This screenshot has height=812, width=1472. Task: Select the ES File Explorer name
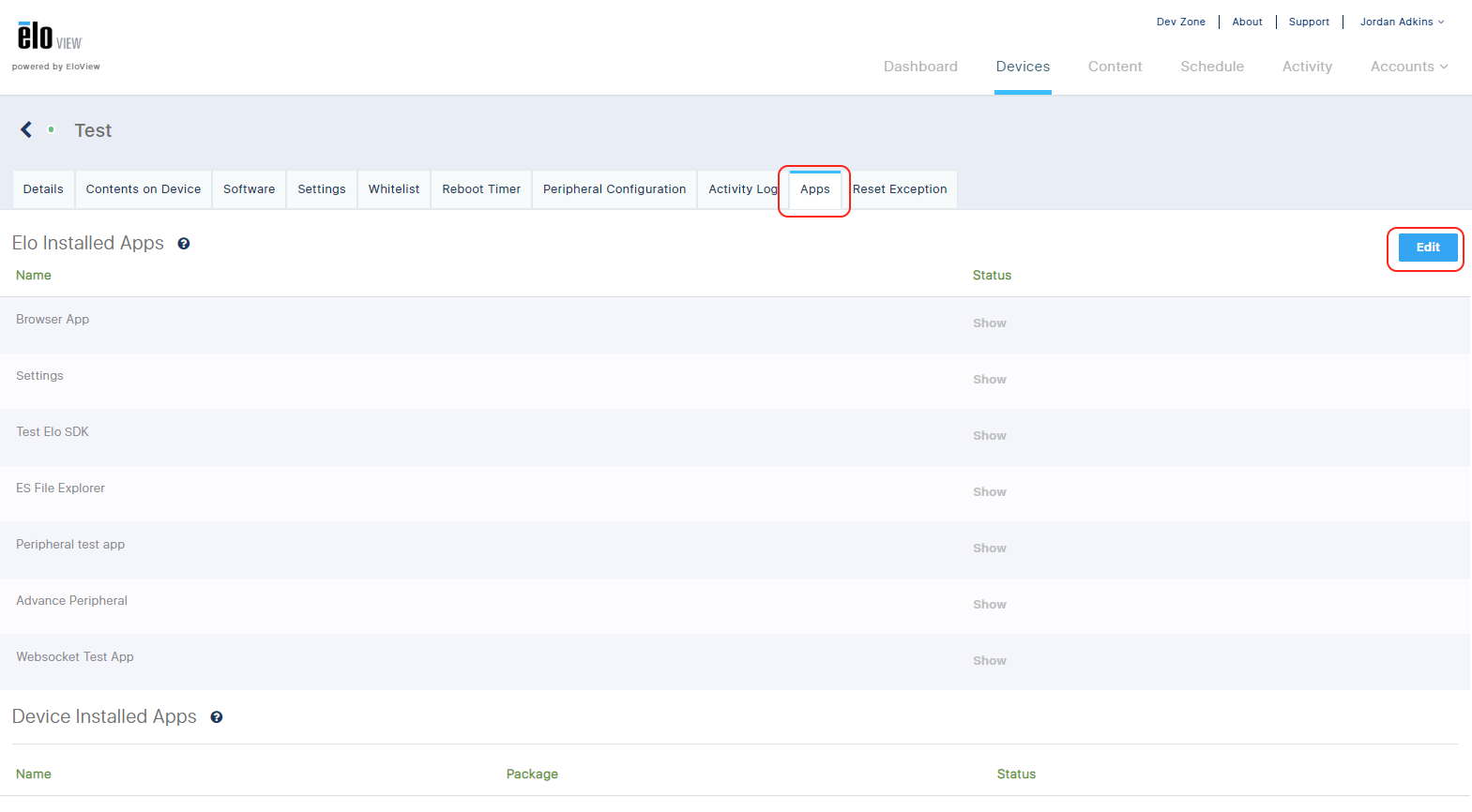pyautogui.click(x=60, y=489)
